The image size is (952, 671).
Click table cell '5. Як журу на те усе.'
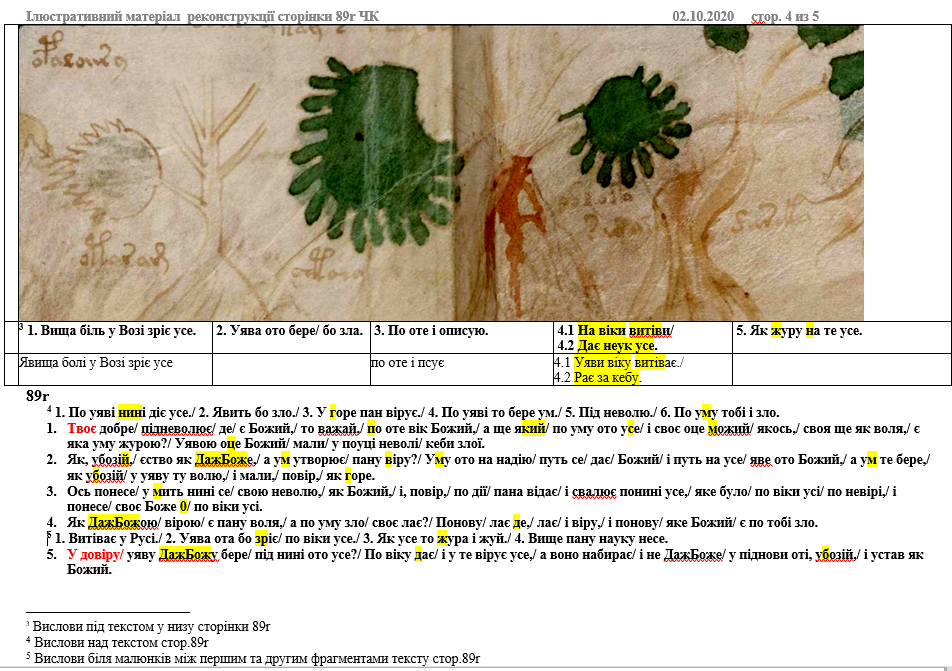842,337
